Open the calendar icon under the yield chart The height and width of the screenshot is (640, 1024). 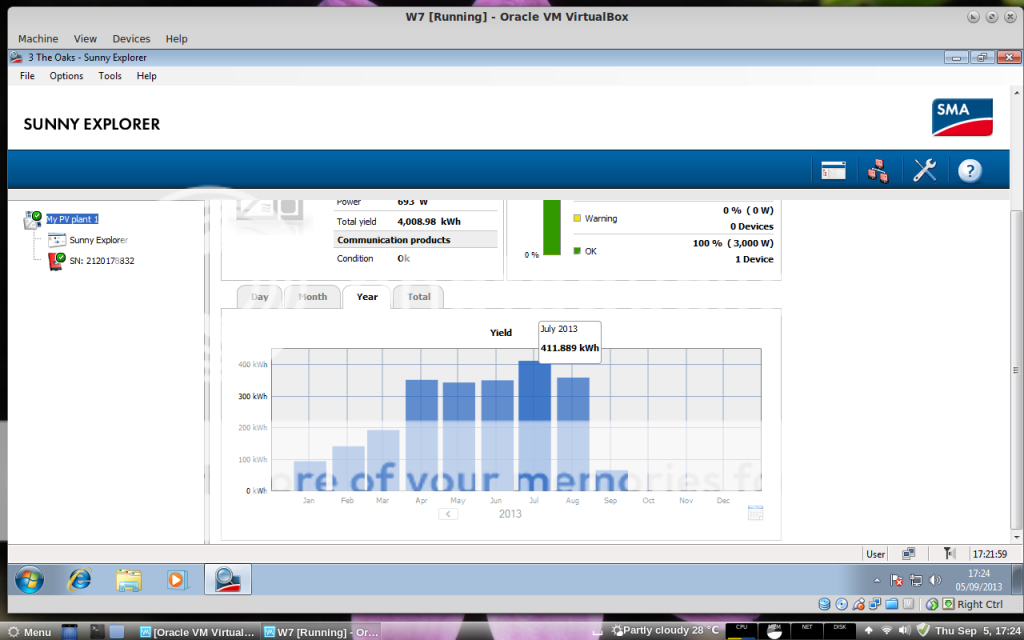[755, 513]
